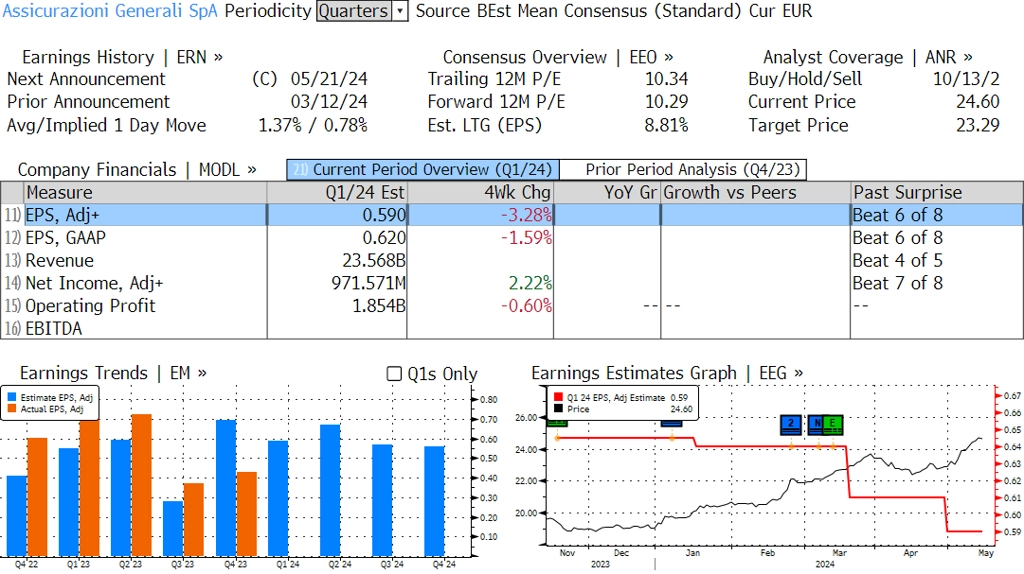The image size is (1024, 574).
Task: Click the 4Wk Chg column header
Action: [480, 193]
